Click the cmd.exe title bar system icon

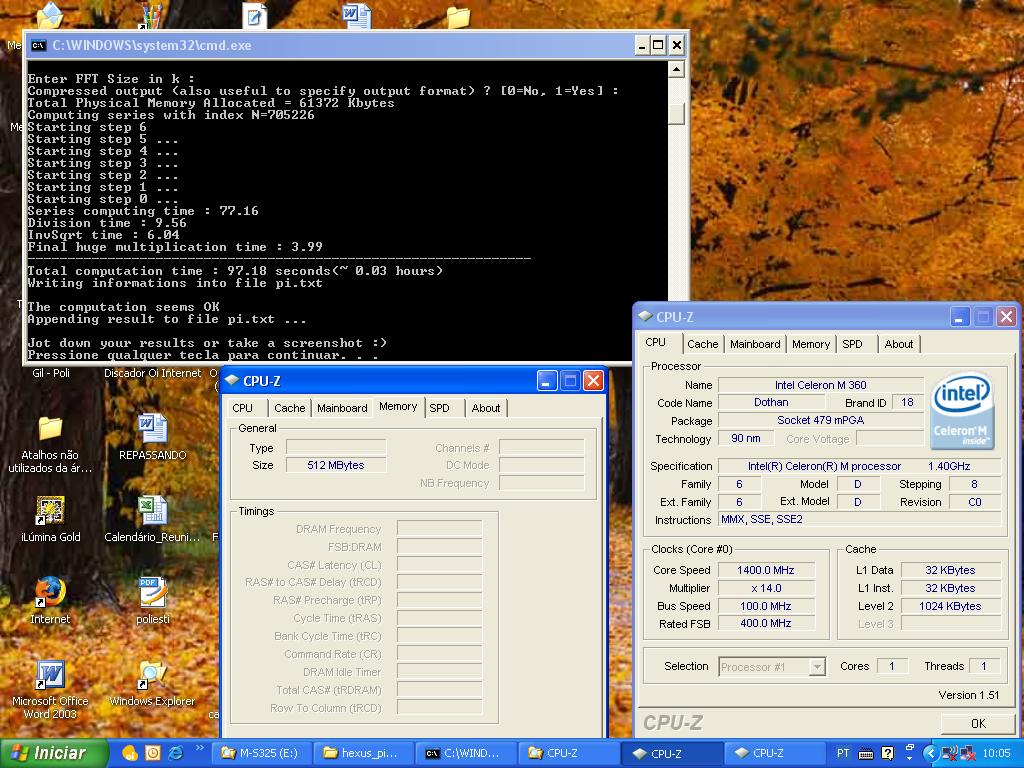coord(39,45)
